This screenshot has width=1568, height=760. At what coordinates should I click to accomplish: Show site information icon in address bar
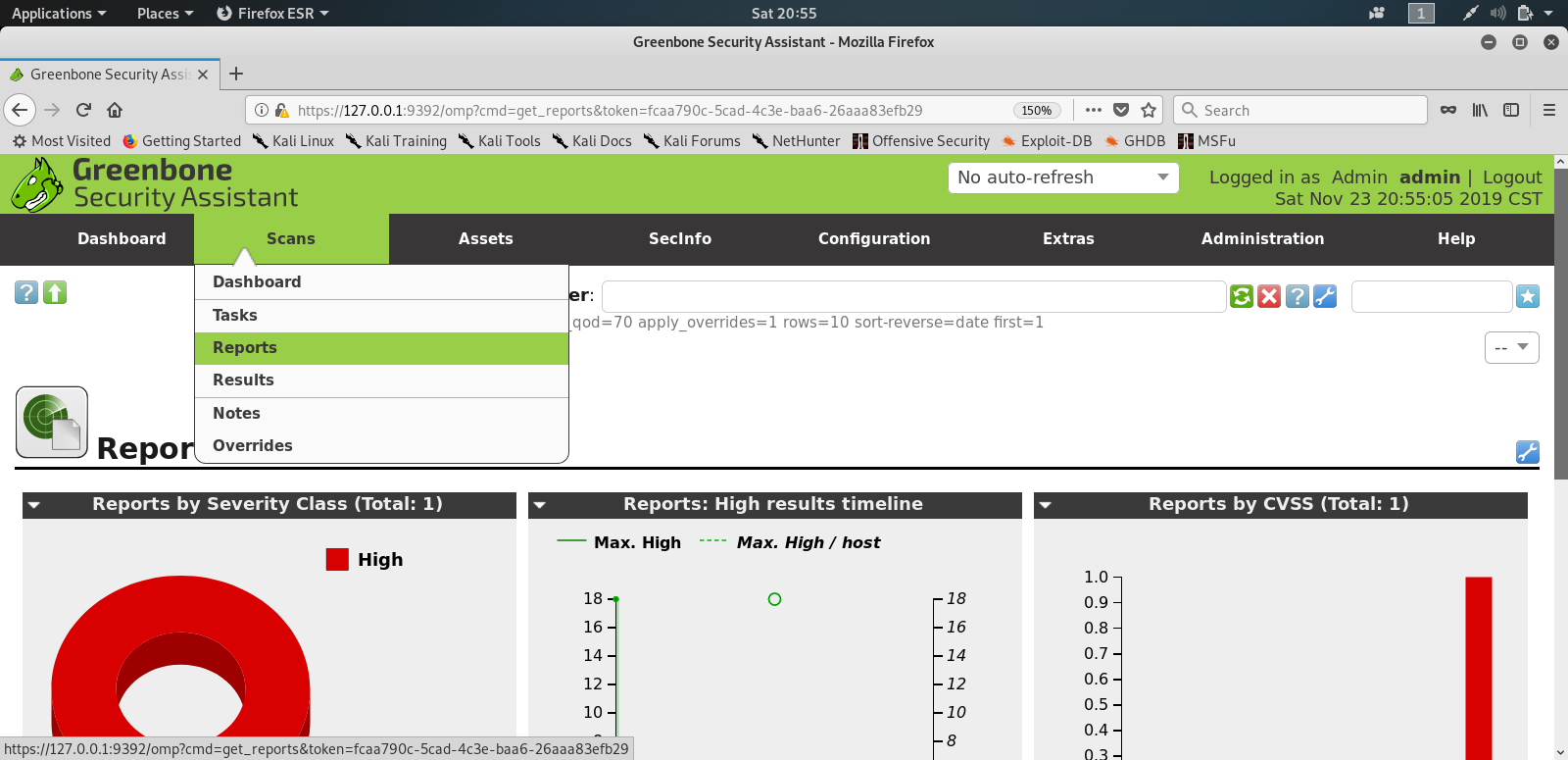(x=262, y=110)
